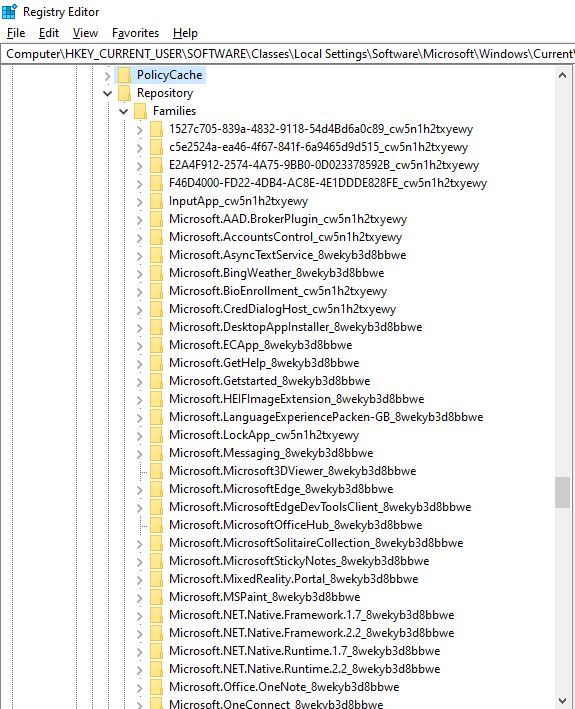Expand the Microsoft.LockApp key chevron
Image resolution: width=575 pixels, height=709 pixels.
(x=140, y=436)
